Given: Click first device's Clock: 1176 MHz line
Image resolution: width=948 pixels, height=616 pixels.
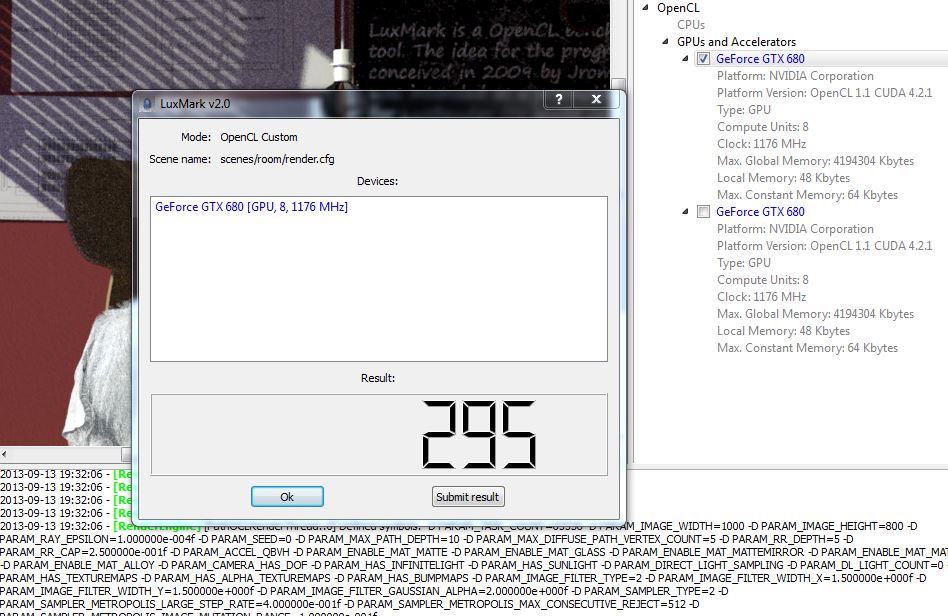Looking at the screenshot, I should pos(762,144).
